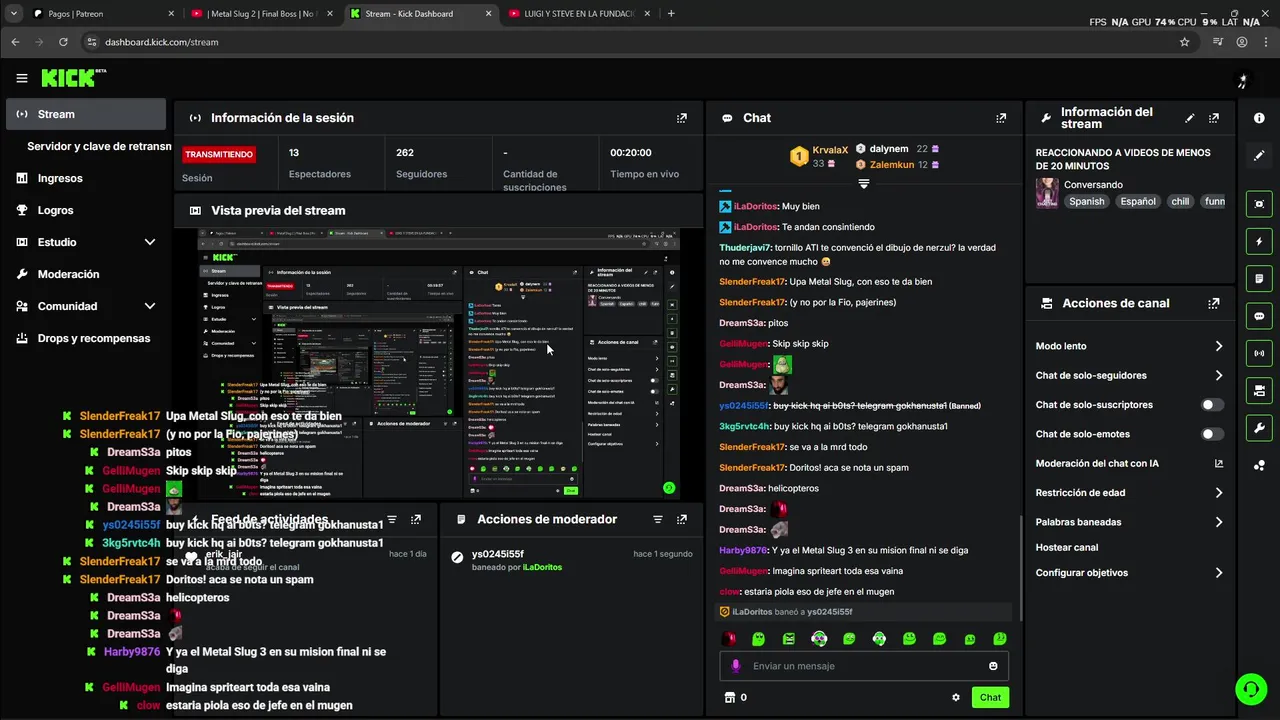
Task: Reload the page
Action: (x=63, y=42)
